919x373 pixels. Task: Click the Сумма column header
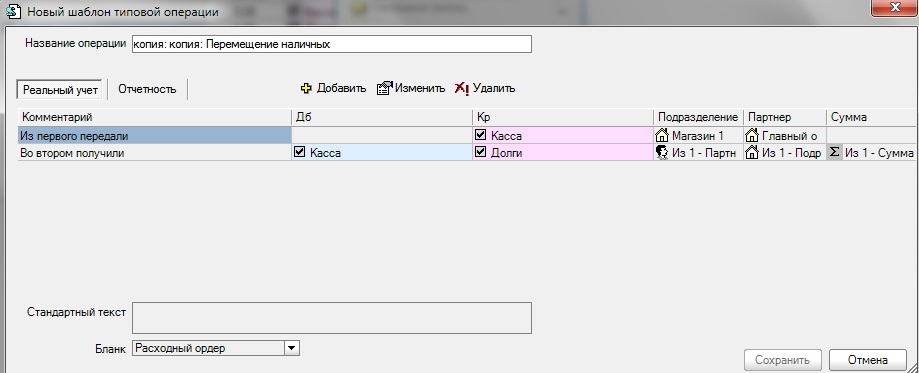pyautogui.click(x=871, y=117)
